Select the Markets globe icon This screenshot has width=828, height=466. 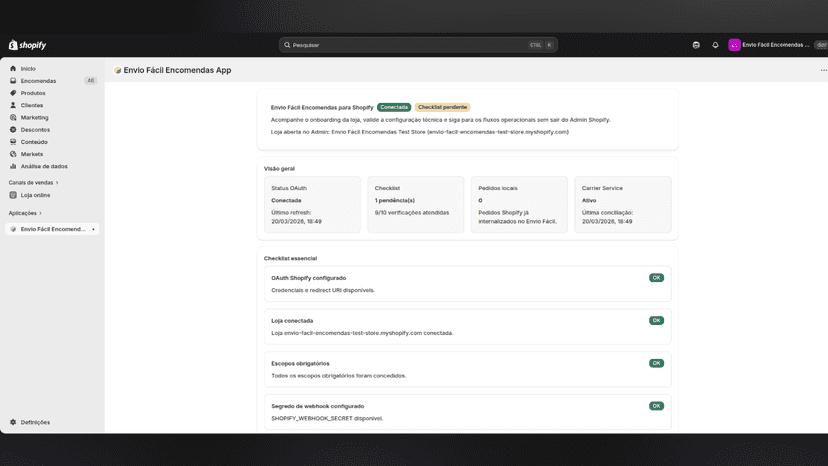point(13,154)
